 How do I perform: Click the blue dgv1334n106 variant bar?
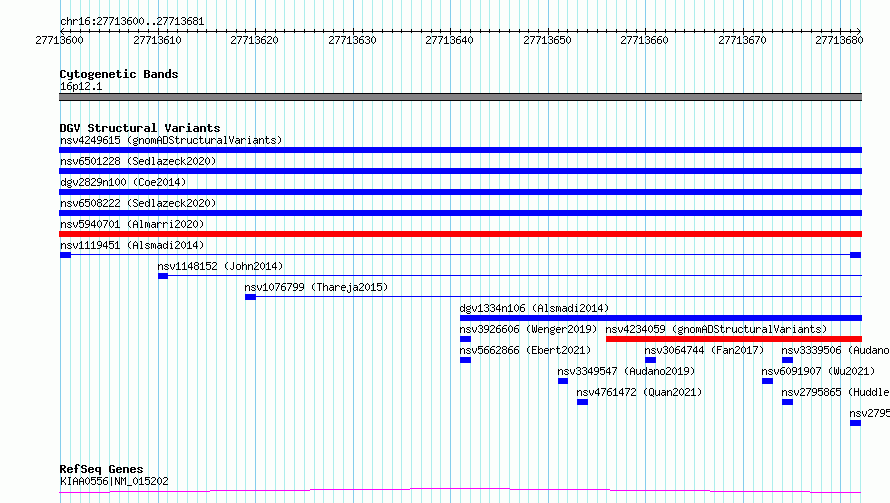point(661,318)
